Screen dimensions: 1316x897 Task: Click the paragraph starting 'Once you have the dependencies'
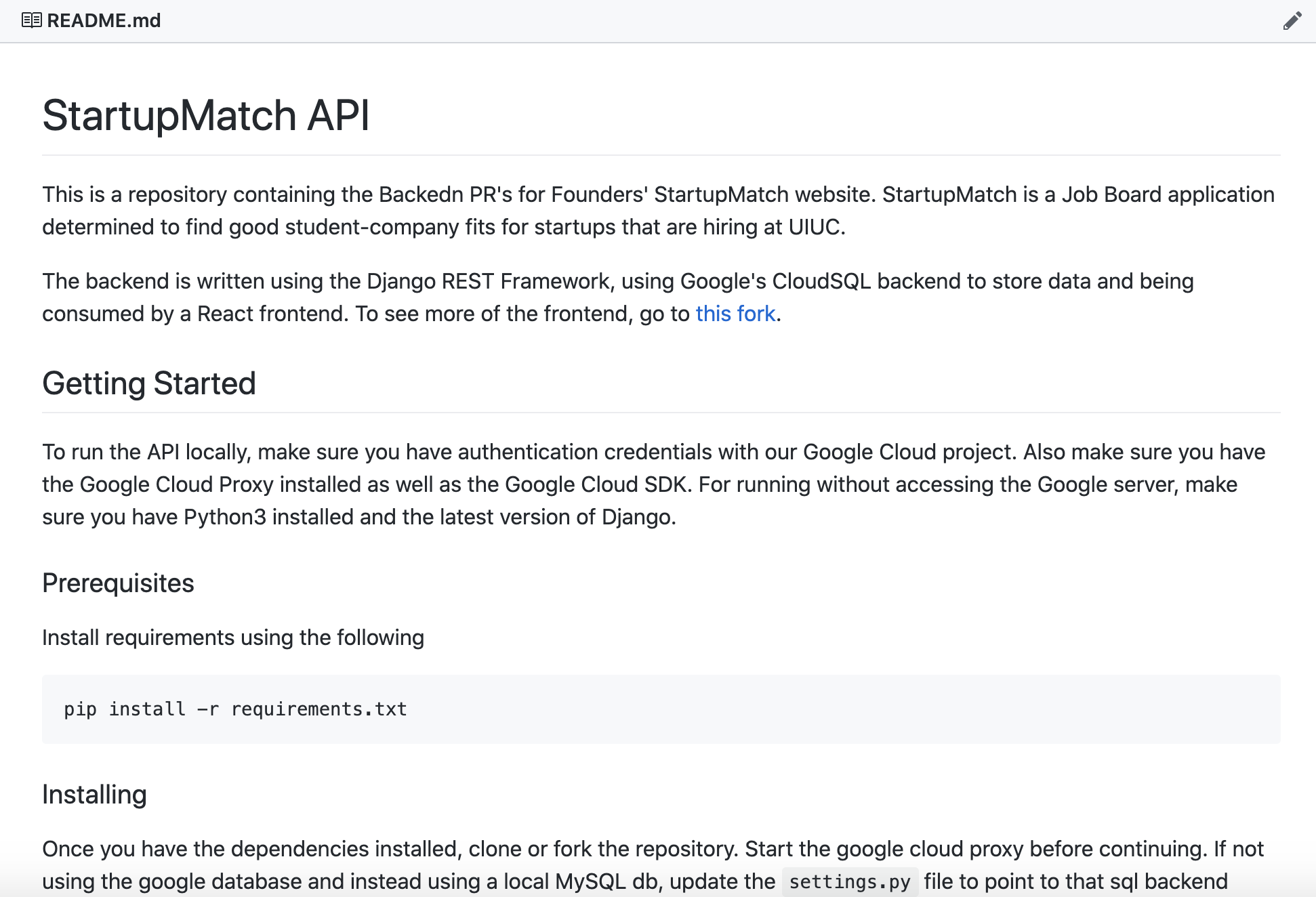(653, 865)
